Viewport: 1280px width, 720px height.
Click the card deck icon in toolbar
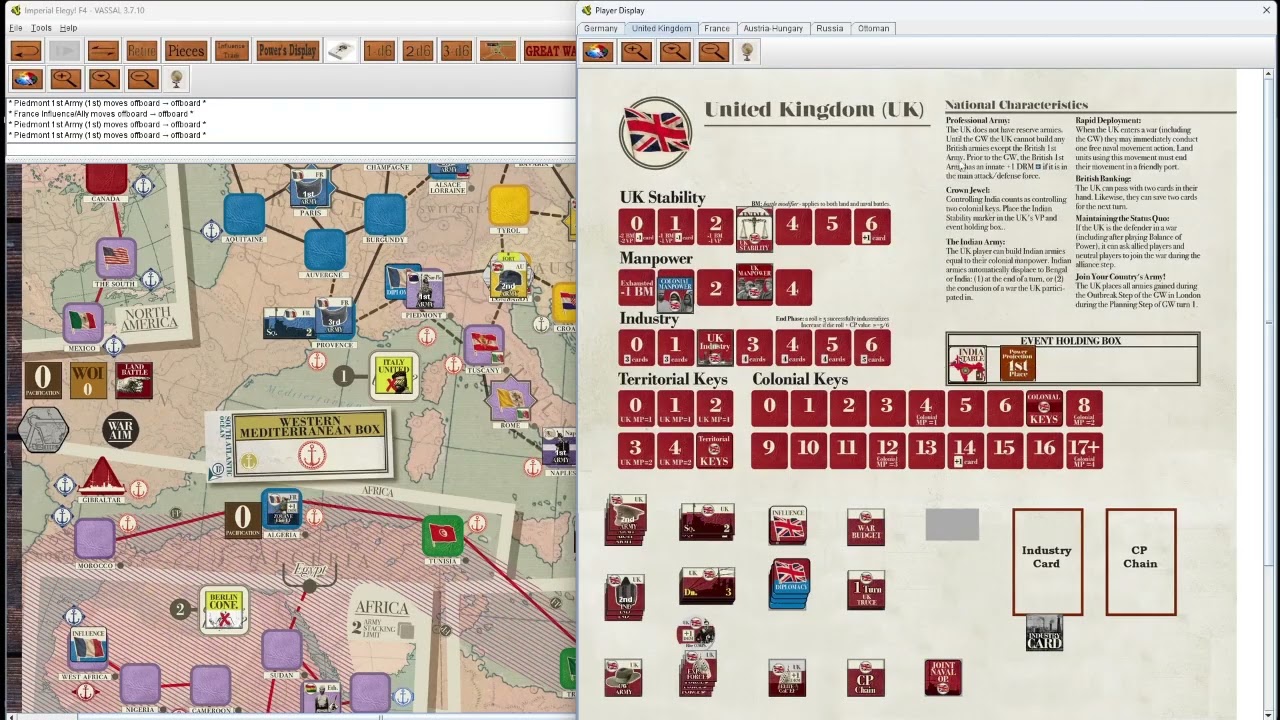pyautogui.click(x=341, y=50)
